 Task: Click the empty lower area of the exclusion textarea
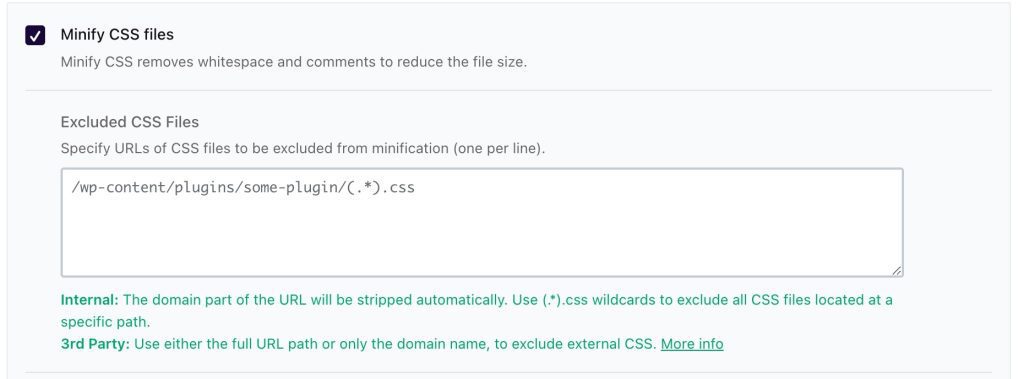[482, 242]
